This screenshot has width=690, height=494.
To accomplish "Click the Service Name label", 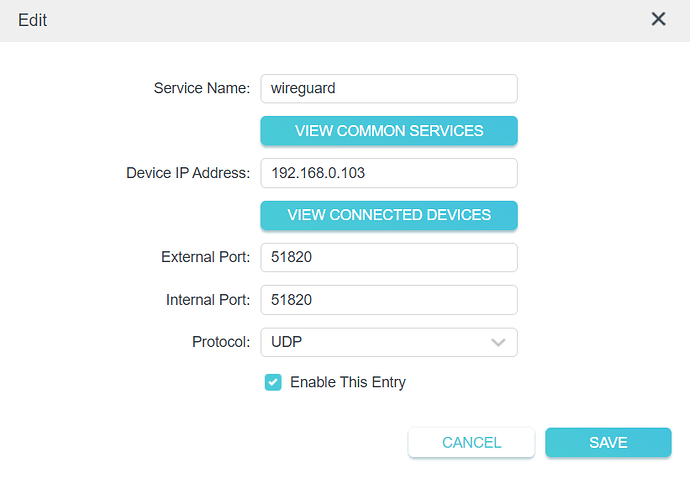I will (201, 88).
